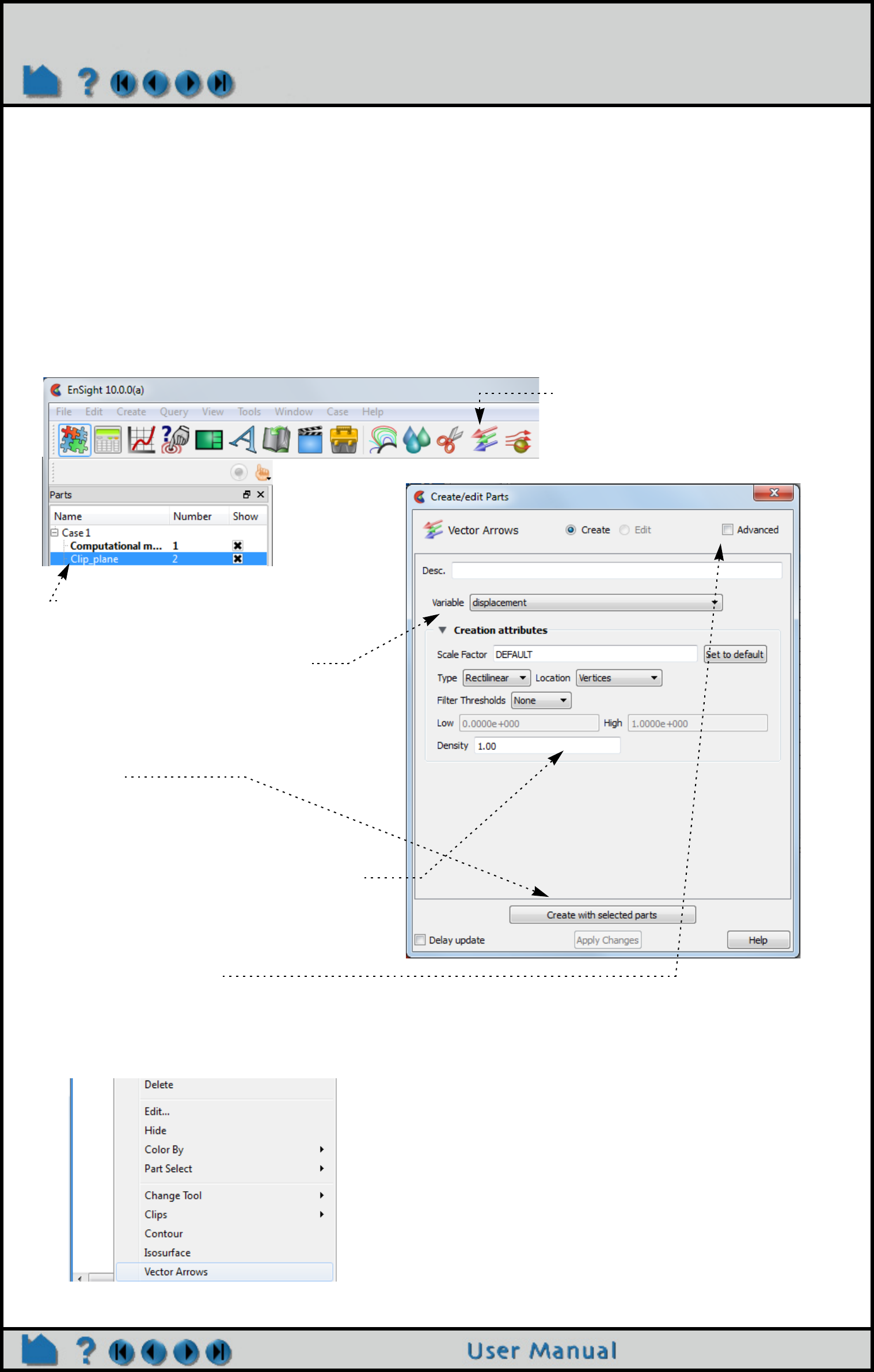Toggle Show checkbox for Computational m... part
874x1372 pixels.
(237, 545)
